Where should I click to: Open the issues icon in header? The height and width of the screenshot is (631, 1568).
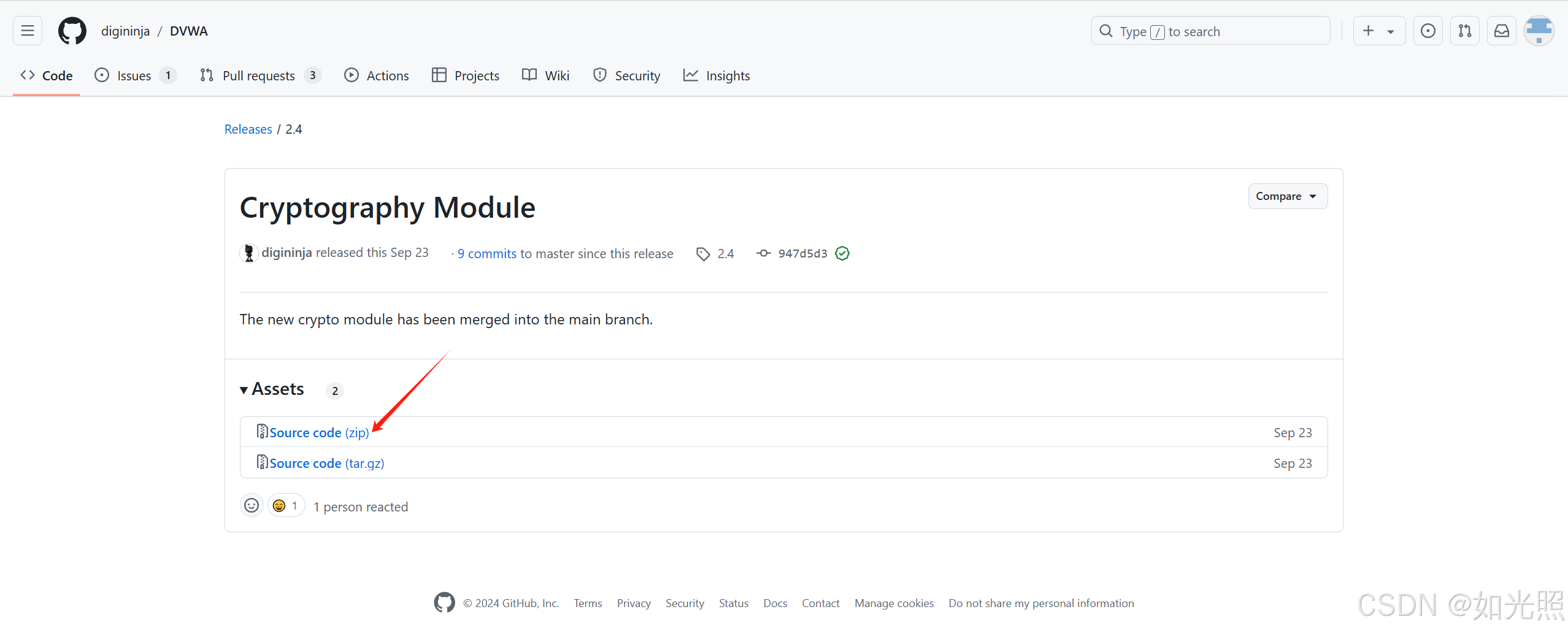click(x=1428, y=31)
